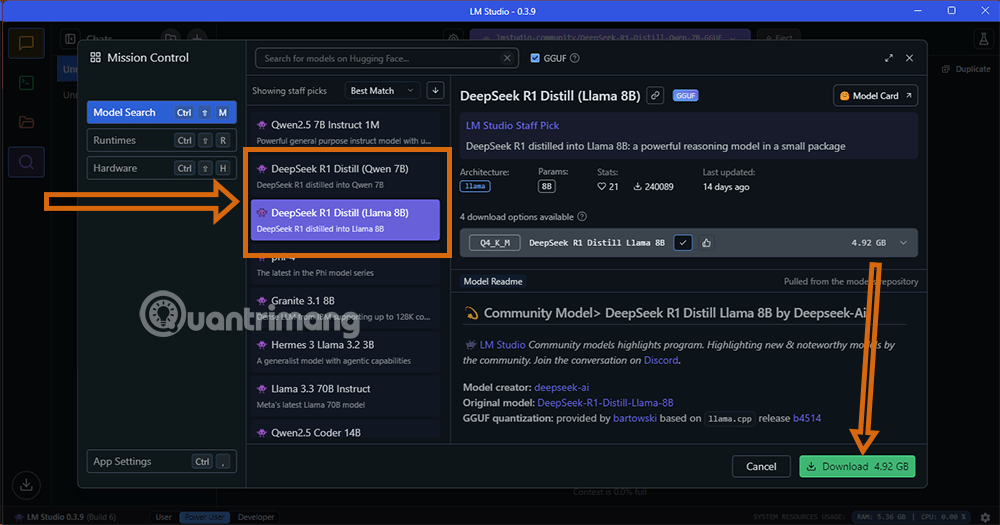
Task: Open the Chat tab in left sidebar
Action: tap(26, 43)
